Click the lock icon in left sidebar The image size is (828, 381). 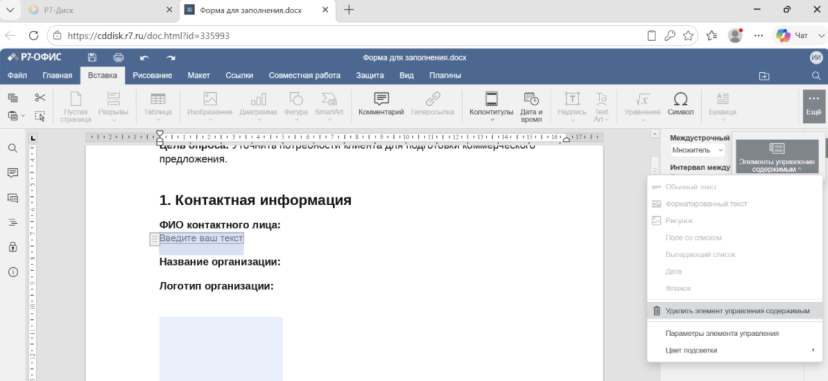pyautogui.click(x=13, y=247)
